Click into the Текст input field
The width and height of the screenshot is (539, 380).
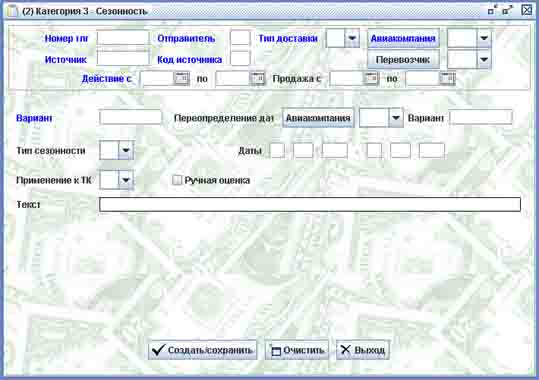310,204
